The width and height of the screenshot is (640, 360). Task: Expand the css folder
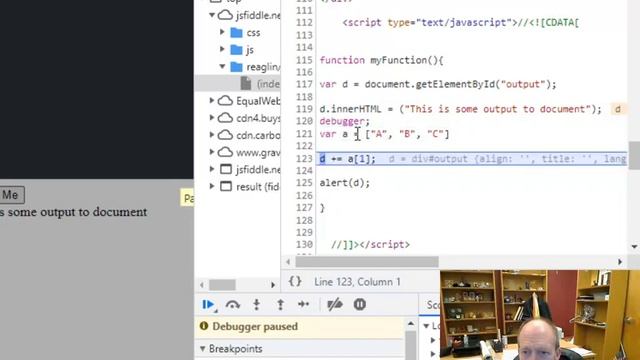click(222, 32)
